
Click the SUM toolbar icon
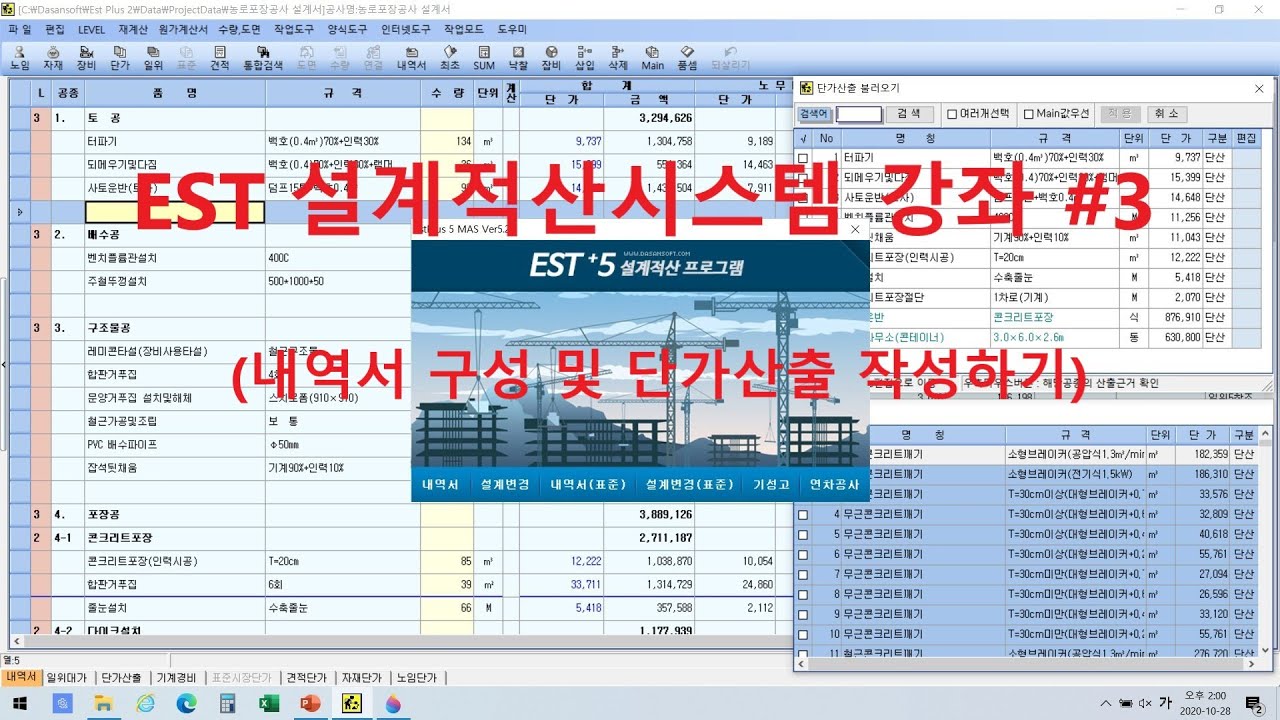coord(484,57)
